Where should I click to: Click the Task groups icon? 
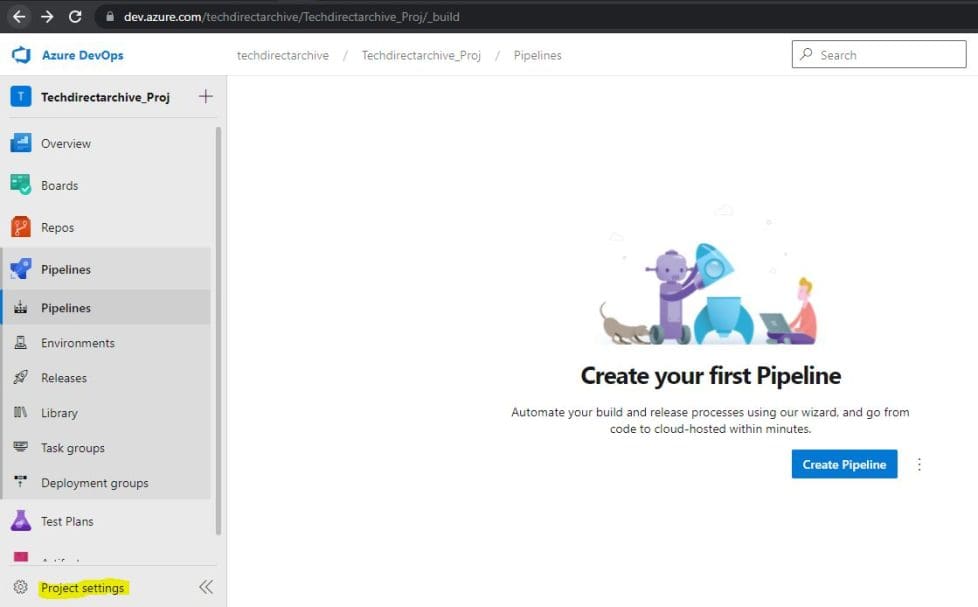21,447
